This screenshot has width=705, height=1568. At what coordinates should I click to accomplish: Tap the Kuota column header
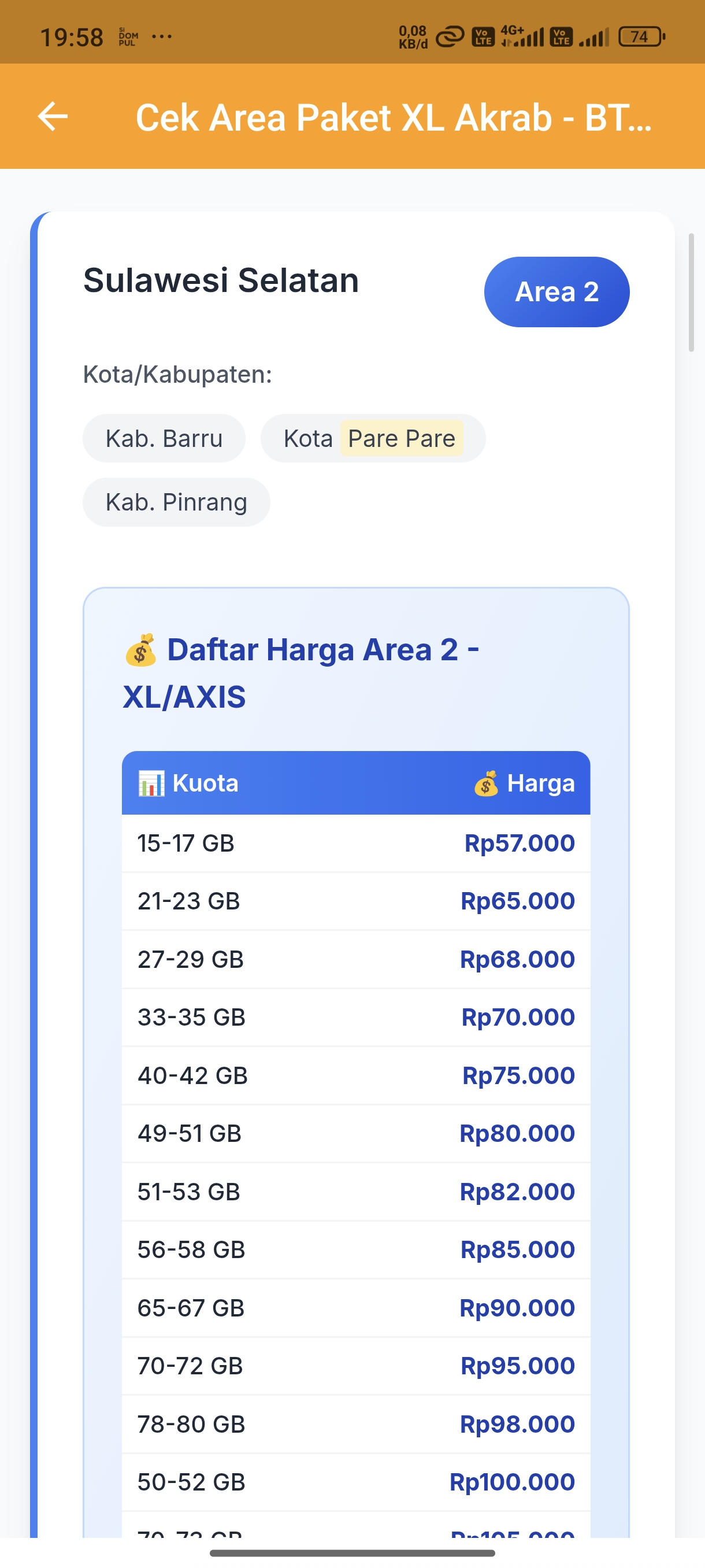point(205,783)
